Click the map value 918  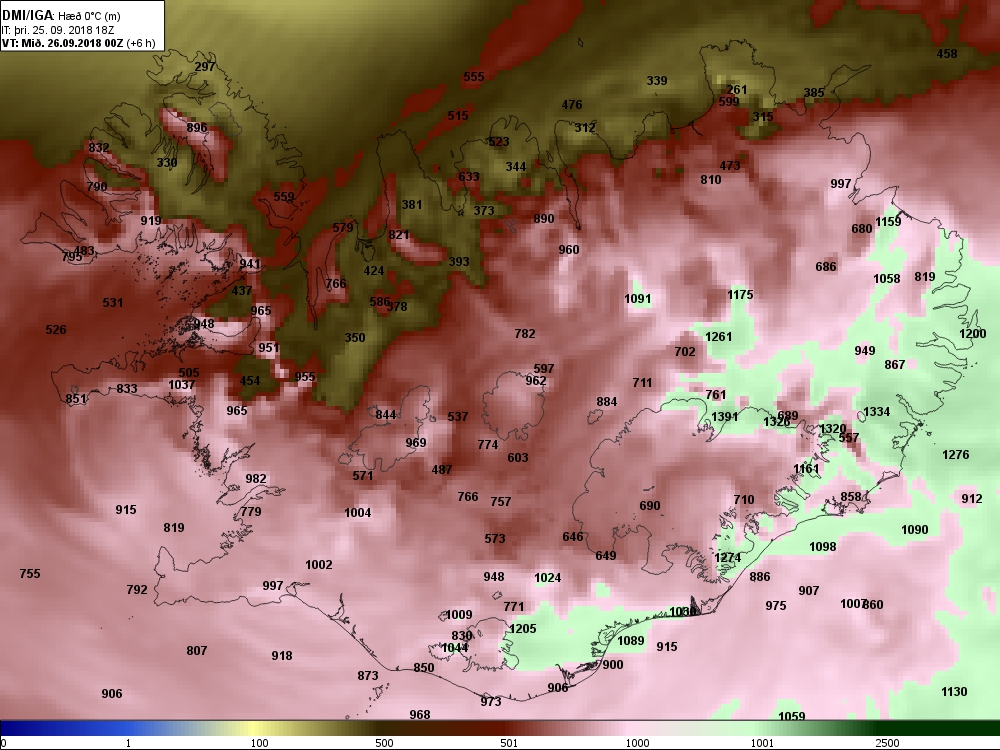282,656
